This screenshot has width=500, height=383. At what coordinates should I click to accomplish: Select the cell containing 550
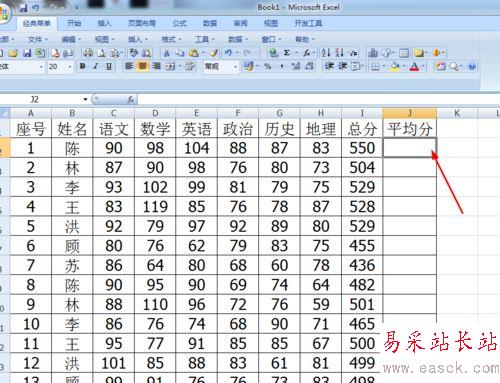point(362,148)
